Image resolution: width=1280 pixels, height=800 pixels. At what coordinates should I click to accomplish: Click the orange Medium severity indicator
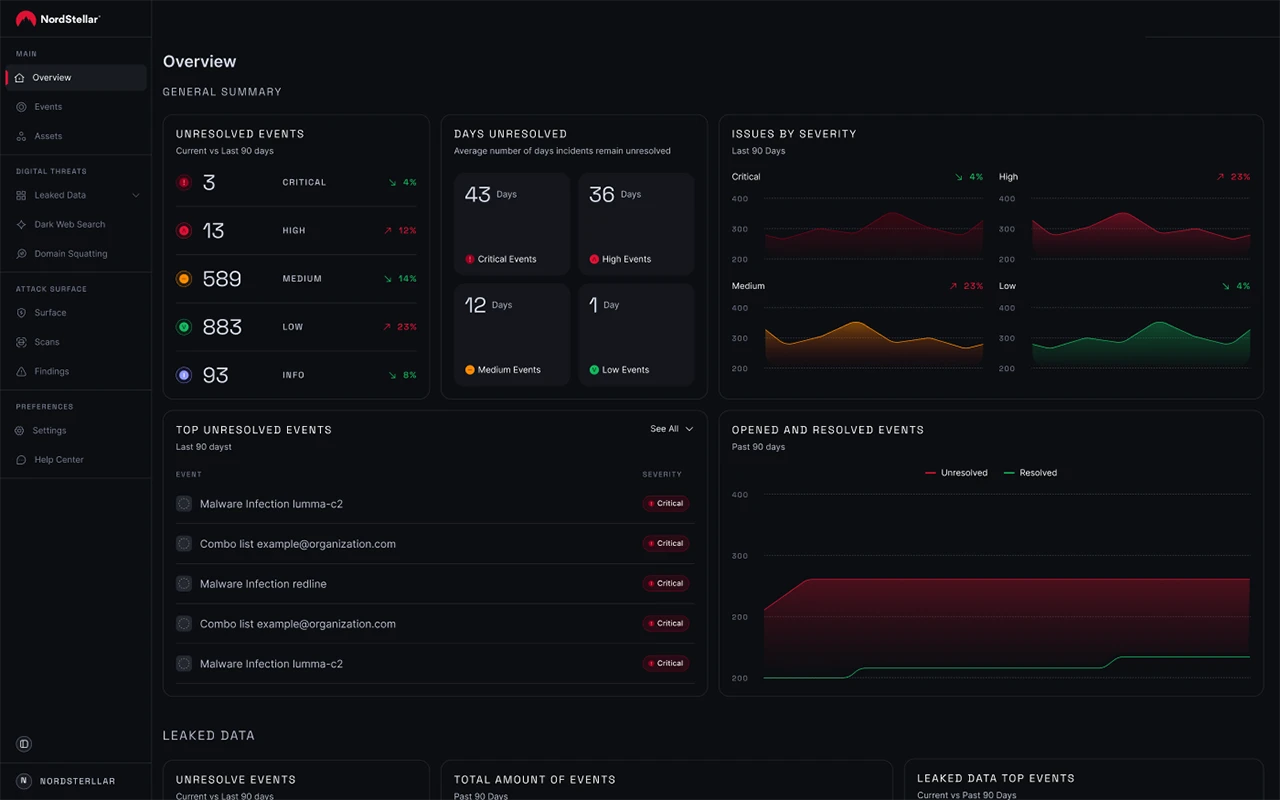click(184, 279)
